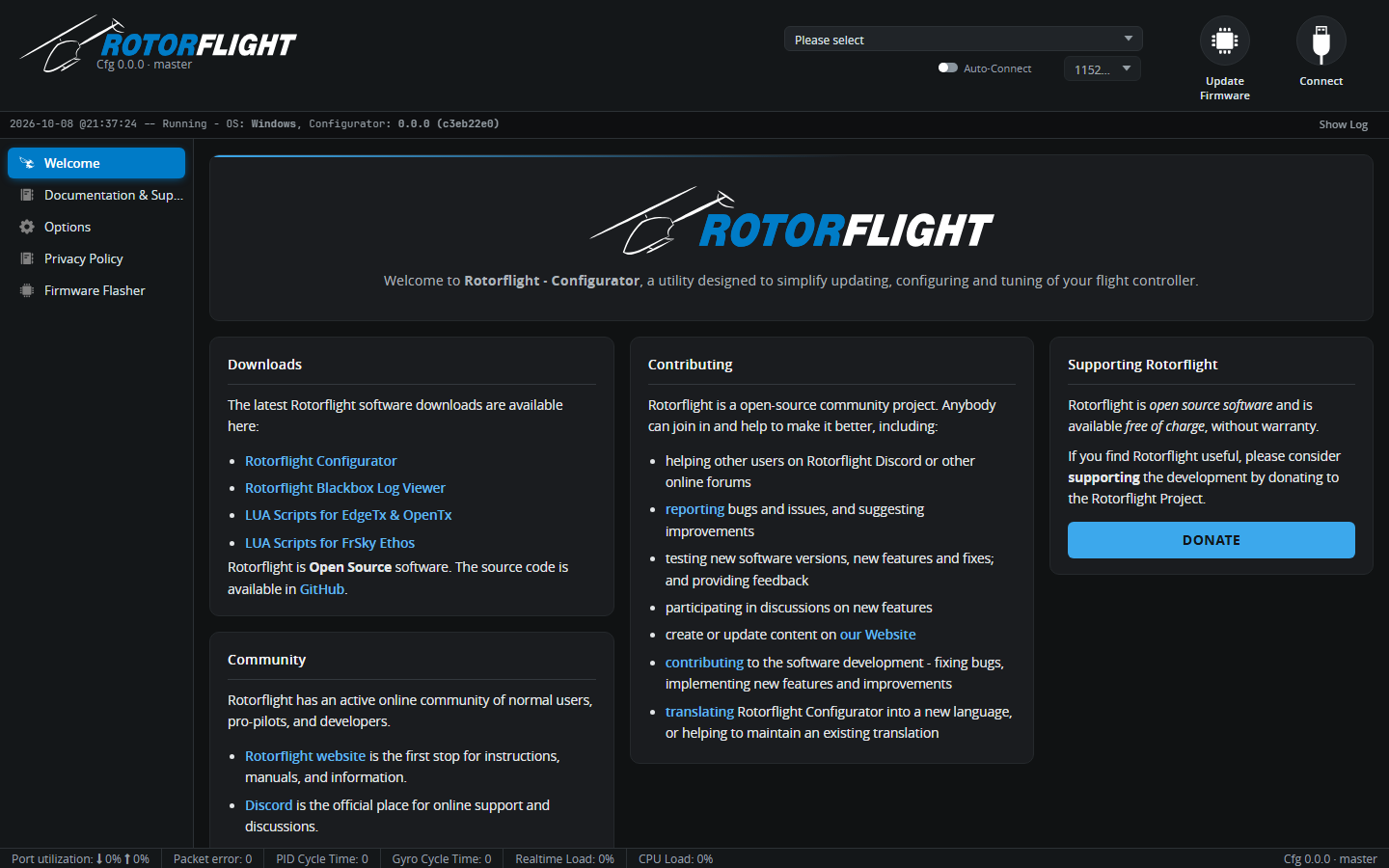The height and width of the screenshot is (868, 1389).
Task: Click the Connect USB plug icon
Action: [x=1321, y=41]
